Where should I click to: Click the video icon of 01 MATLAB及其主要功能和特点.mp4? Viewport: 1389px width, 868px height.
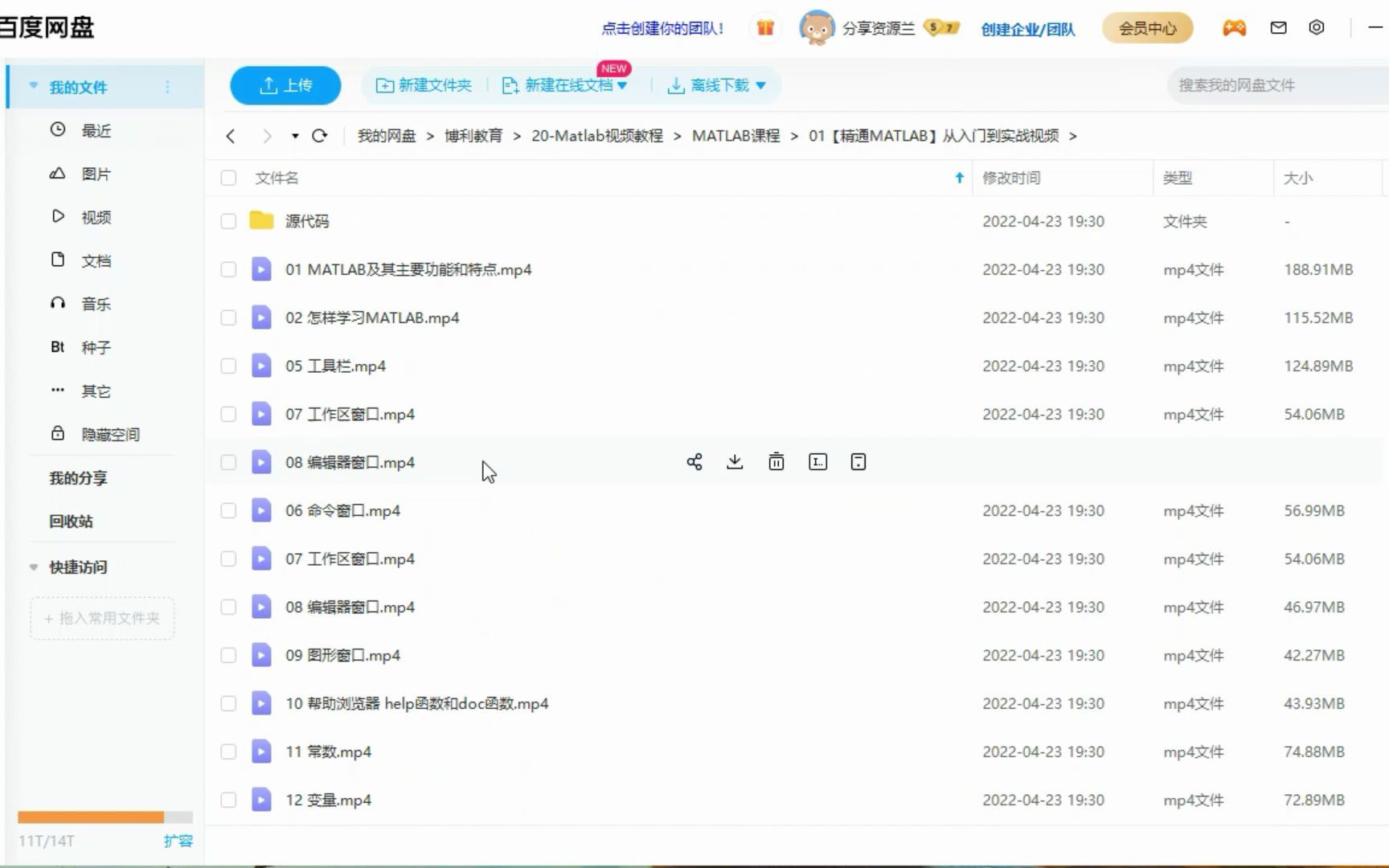261,269
